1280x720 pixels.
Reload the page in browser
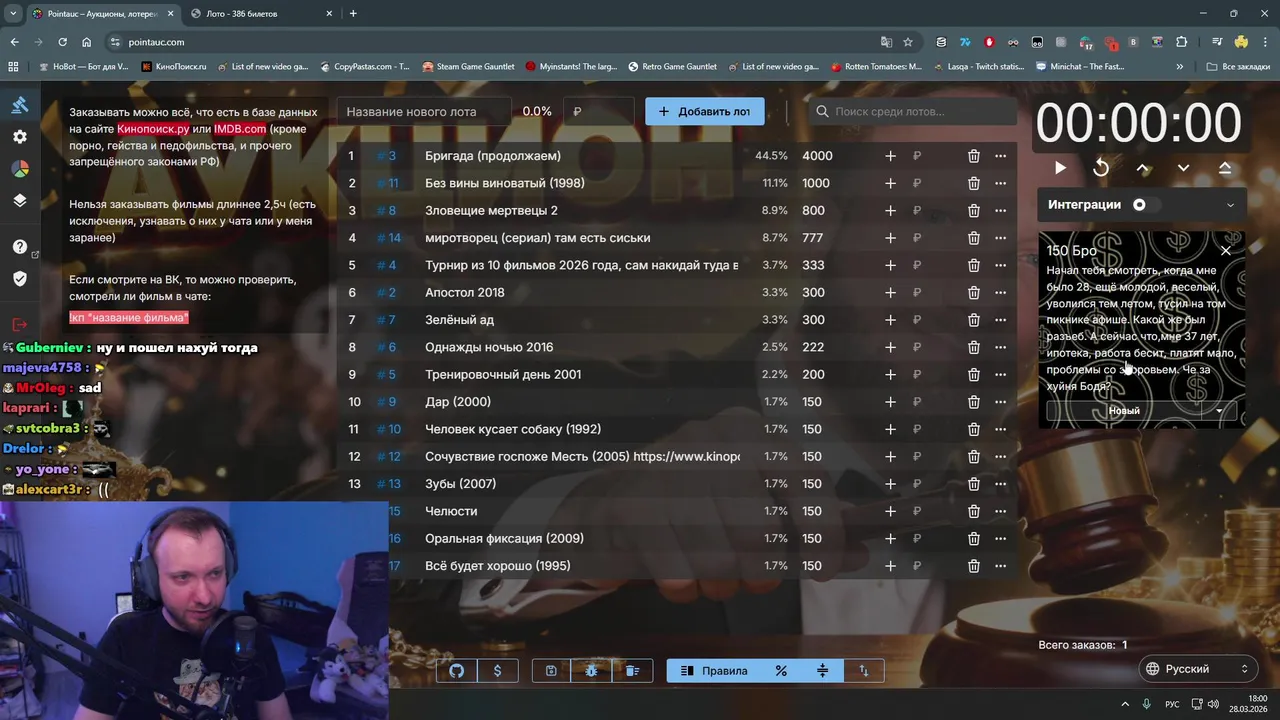pyautogui.click(x=62, y=42)
